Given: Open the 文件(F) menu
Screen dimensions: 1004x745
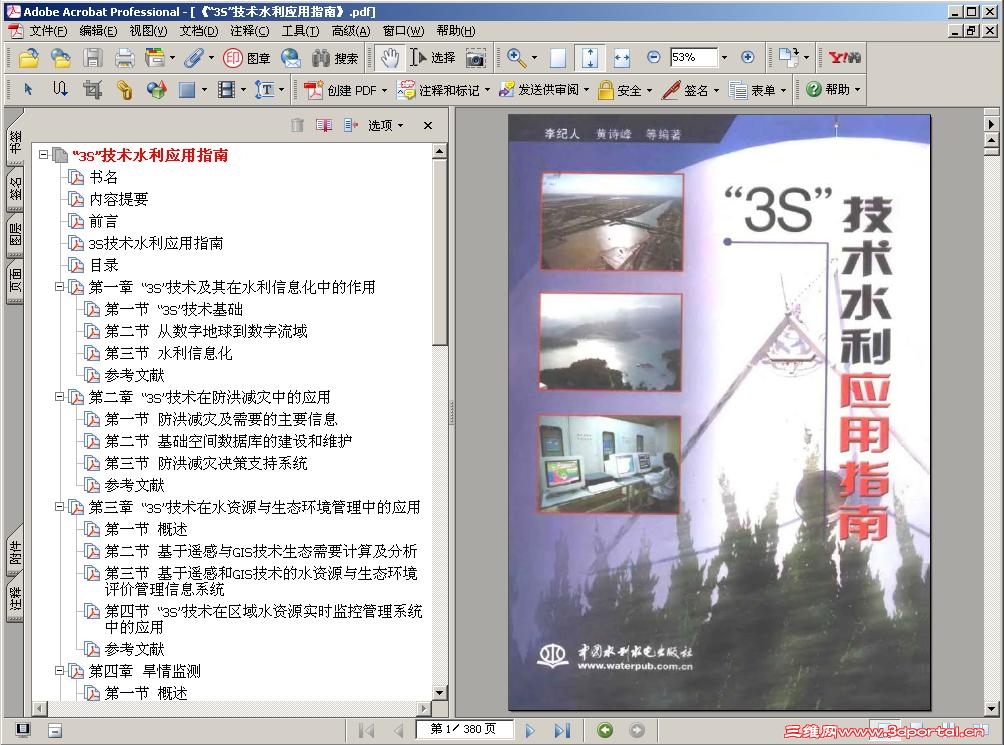Looking at the screenshot, I should click(48, 31).
